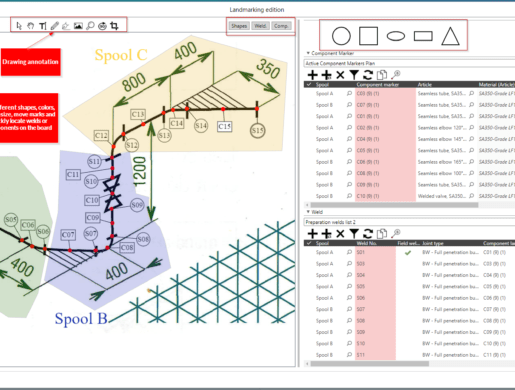Switch to the Shapes tab
Image resolution: width=515 pixels, height=390 pixels.
point(239,26)
